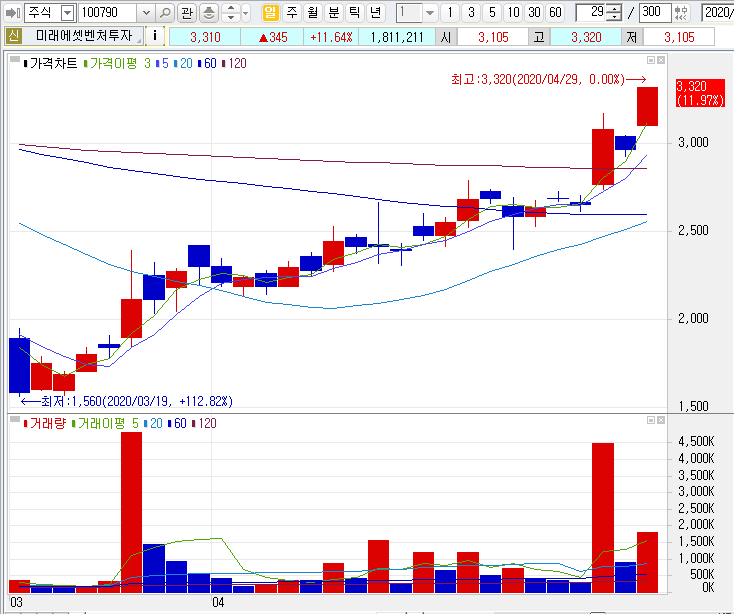This screenshot has width=734, height=614.
Task: Click the 100790 stock code input field
Action: point(109,13)
